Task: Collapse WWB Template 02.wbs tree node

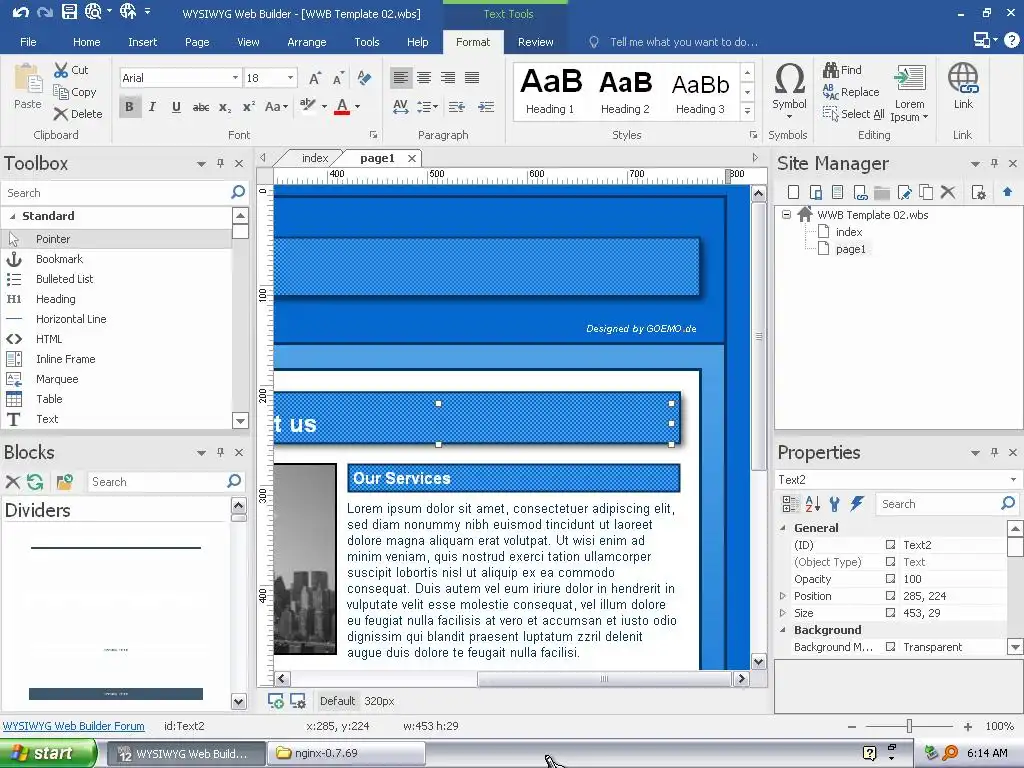Action: 786,214
